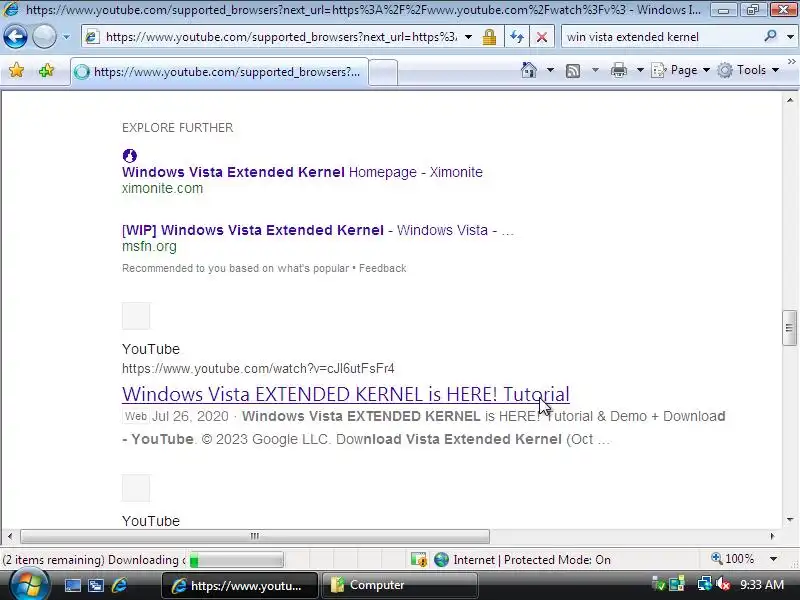
Task: Click the network connection tray icon
Action: point(705,584)
